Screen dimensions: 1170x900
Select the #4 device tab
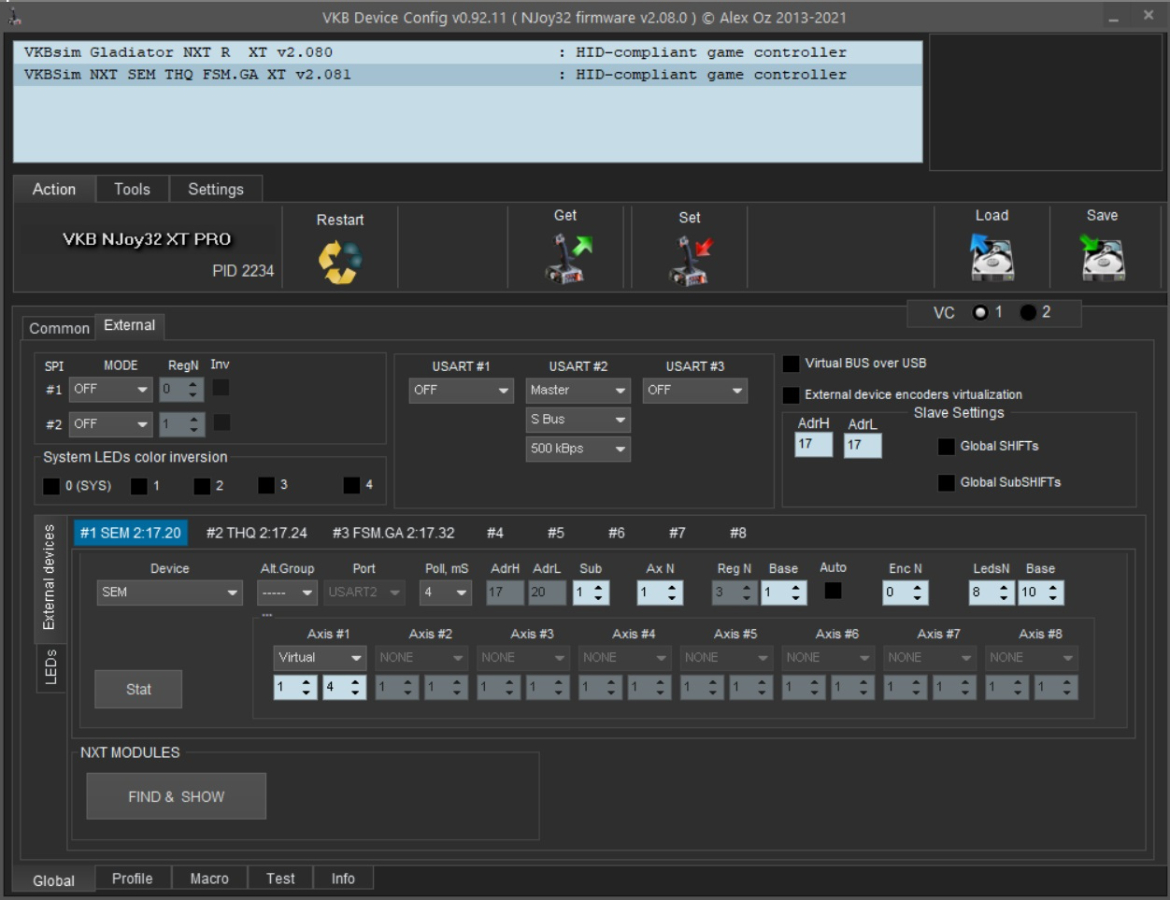tap(495, 533)
